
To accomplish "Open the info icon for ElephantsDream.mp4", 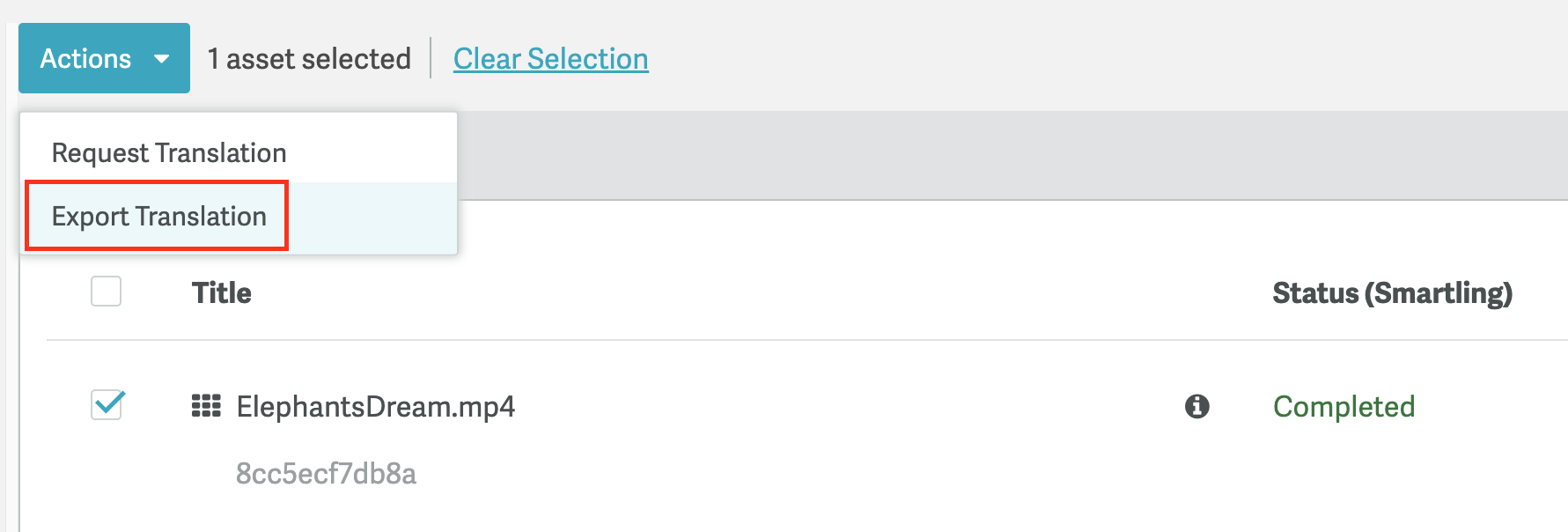I will click(x=1197, y=406).
